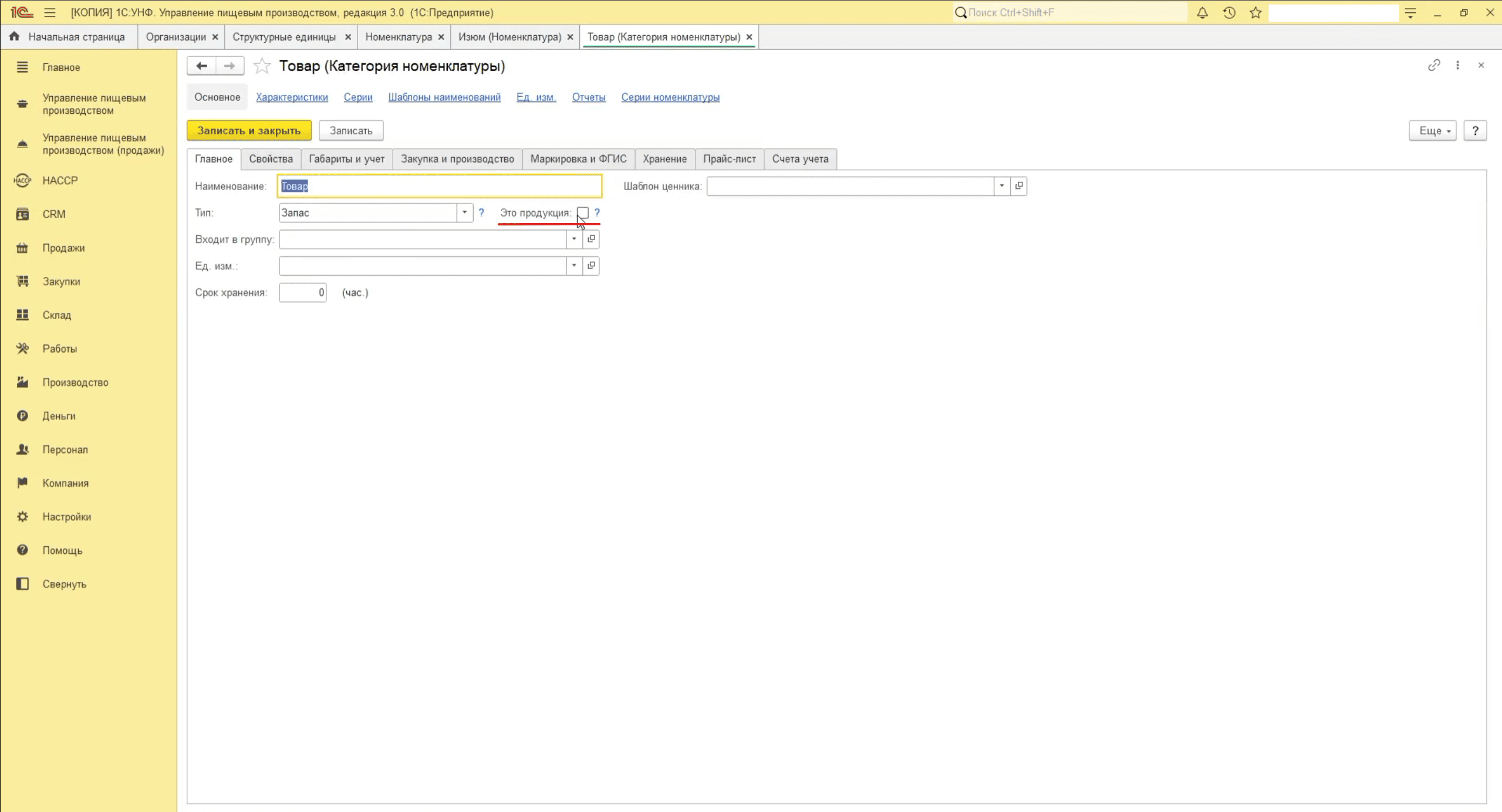Go to Начальная страница tab
Viewport: 1502px width, 812px height.
(69, 37)
